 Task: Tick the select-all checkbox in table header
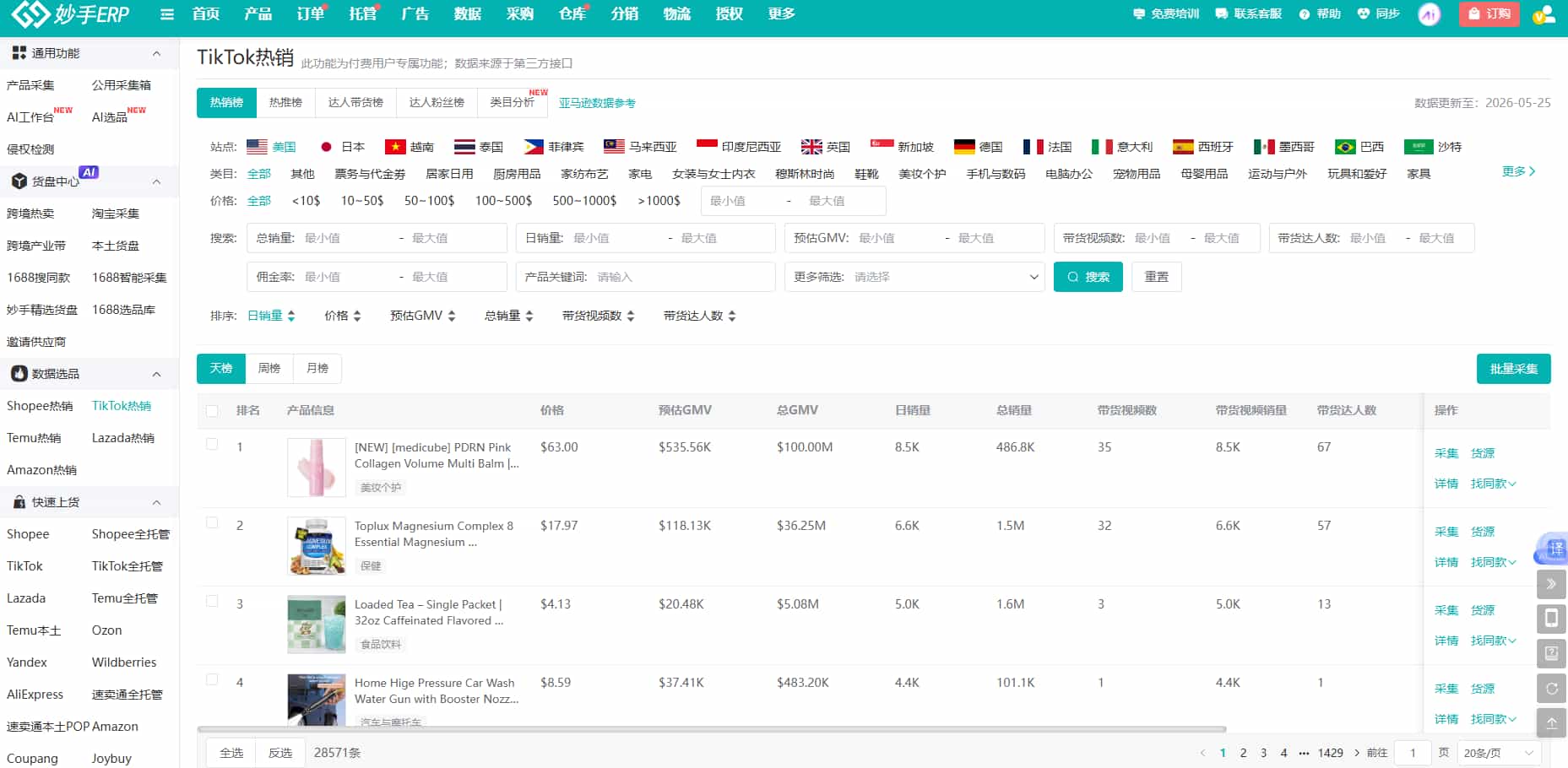coord(212,411)
